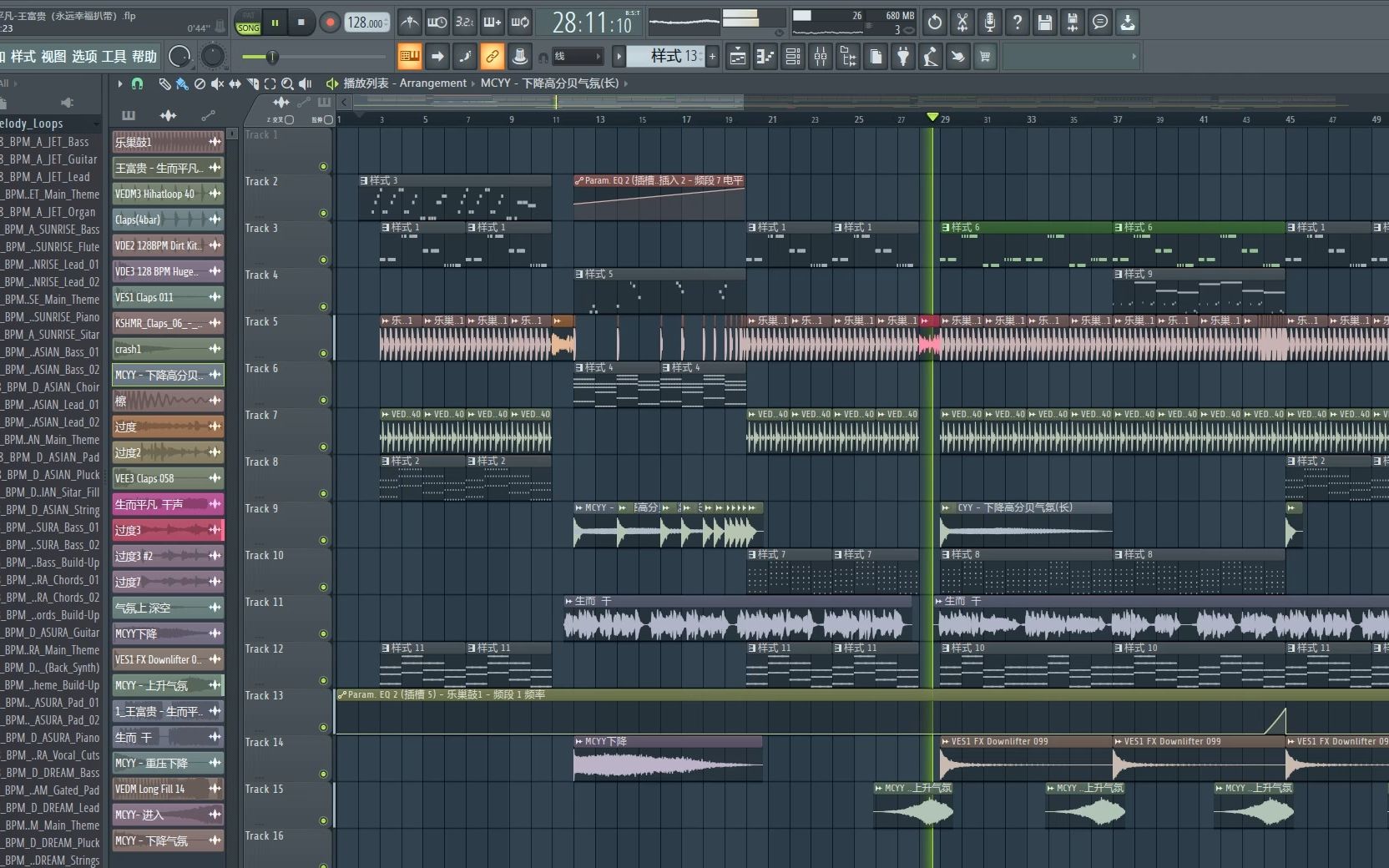Open the 帮助 menu
The width and height of the screenshot is (1389, 868).
click(x=144, y=57)
